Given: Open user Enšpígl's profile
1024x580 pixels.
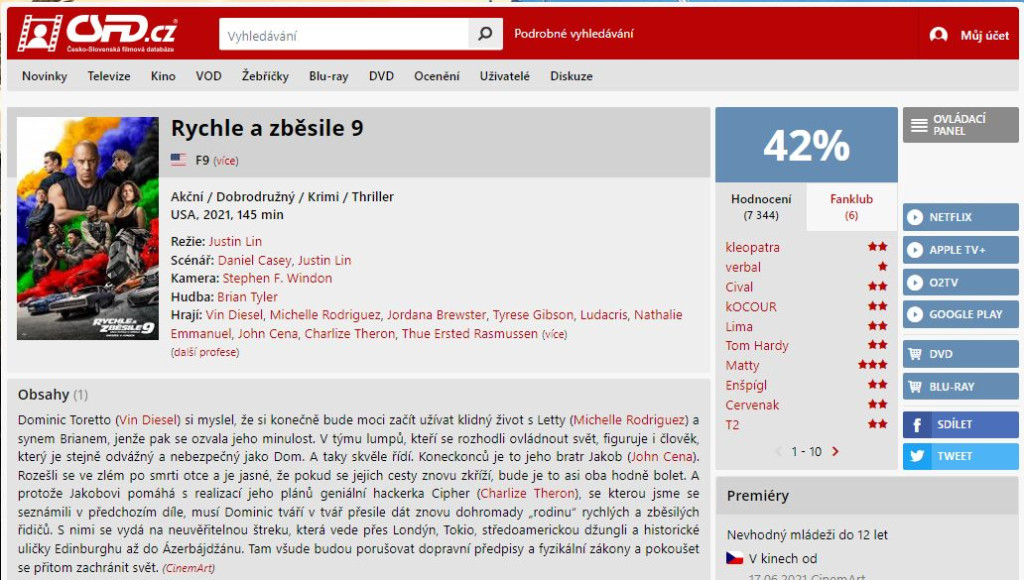Looking at the screenshot, I should click(746, 385).
